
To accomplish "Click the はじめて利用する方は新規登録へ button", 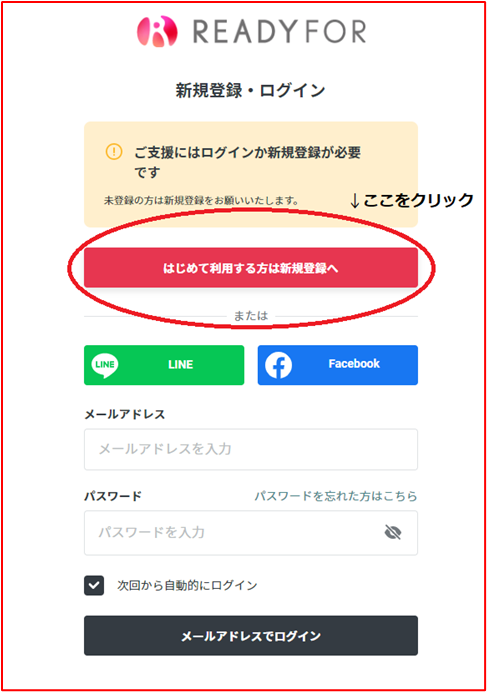I will pyautogui.click(x=251, y=268).
